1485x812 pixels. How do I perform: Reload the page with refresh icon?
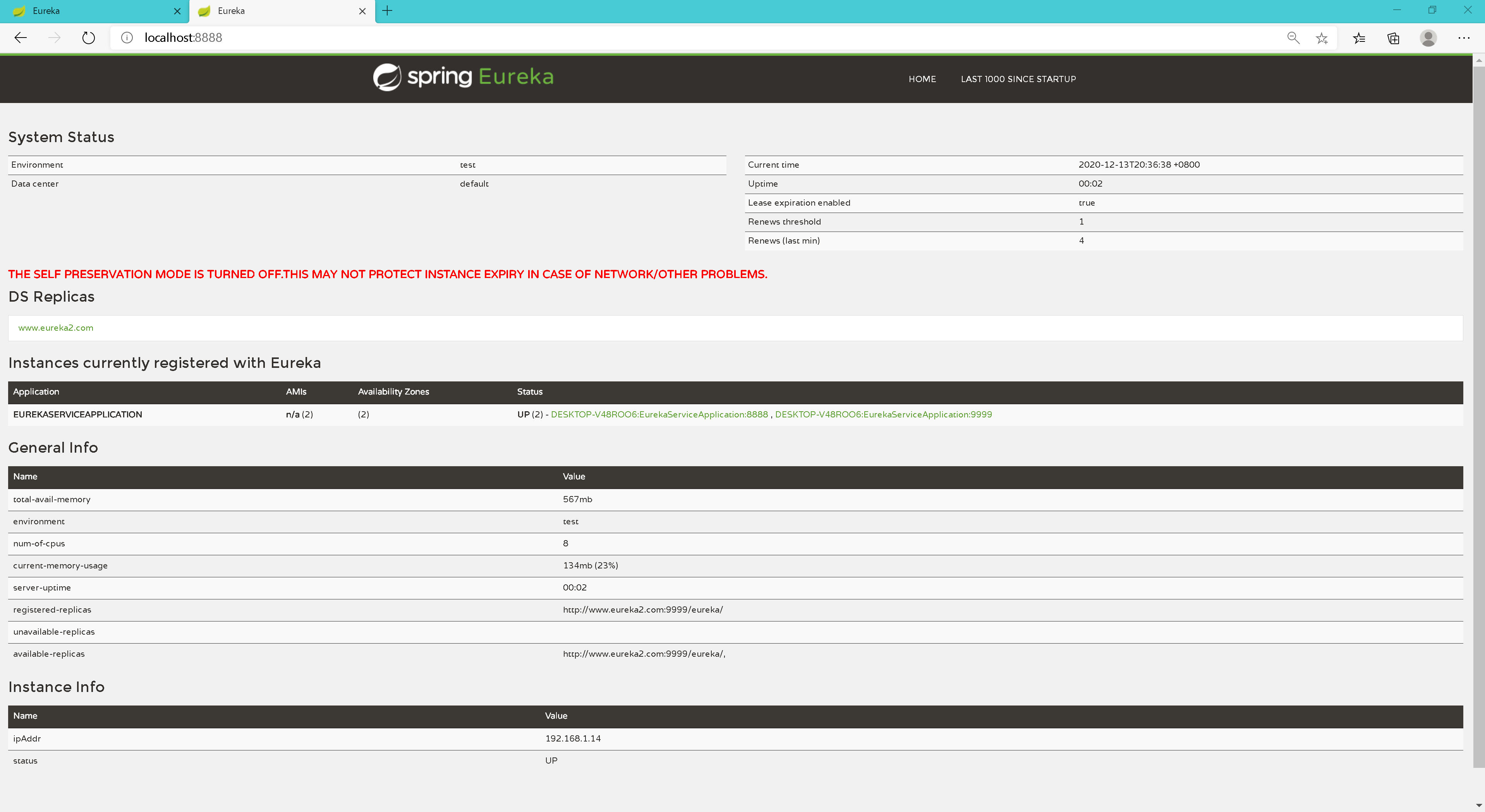pyautogui.click(x=88, y=38)
